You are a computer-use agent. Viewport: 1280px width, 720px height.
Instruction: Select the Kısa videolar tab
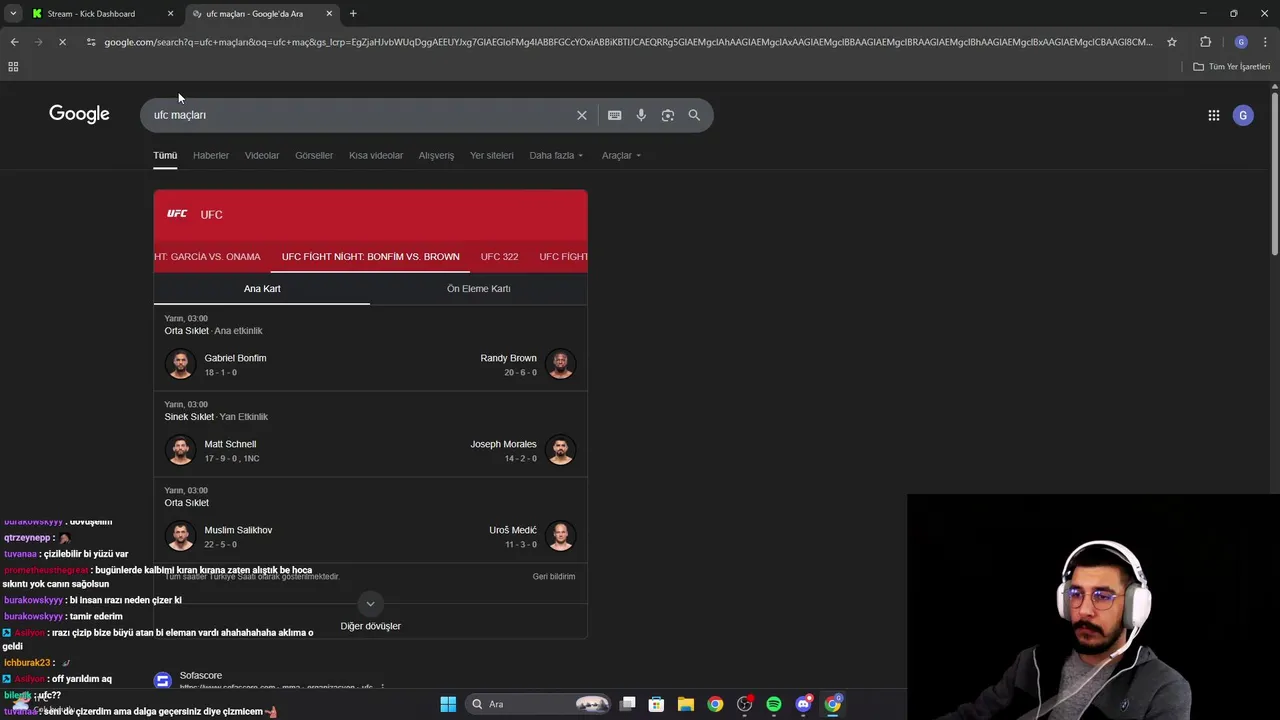[x=376, y=155]
